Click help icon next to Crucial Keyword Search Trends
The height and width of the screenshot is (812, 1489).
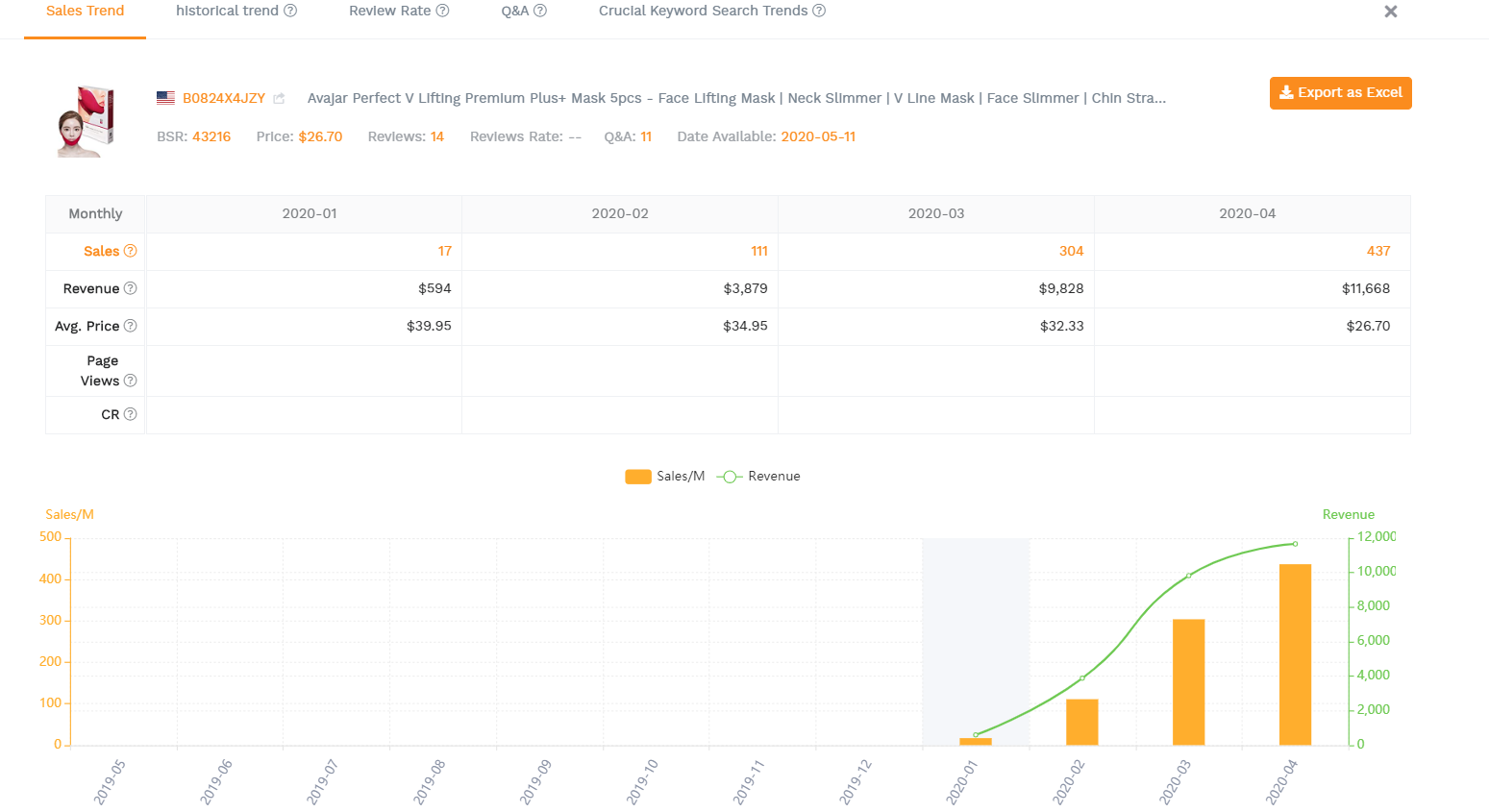(819, 11)
